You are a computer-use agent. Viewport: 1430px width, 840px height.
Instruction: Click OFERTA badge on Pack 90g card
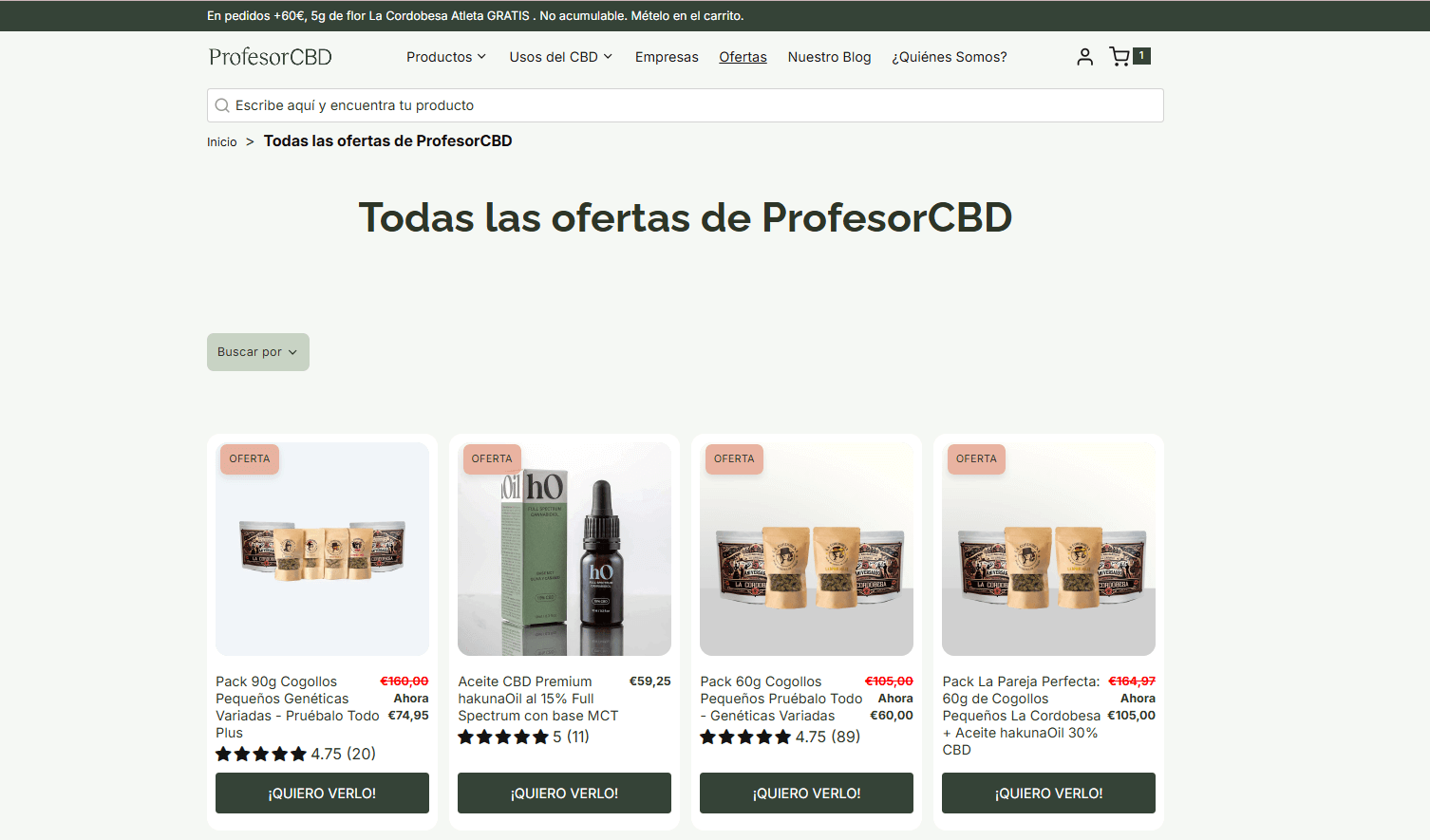coord(250,458)
